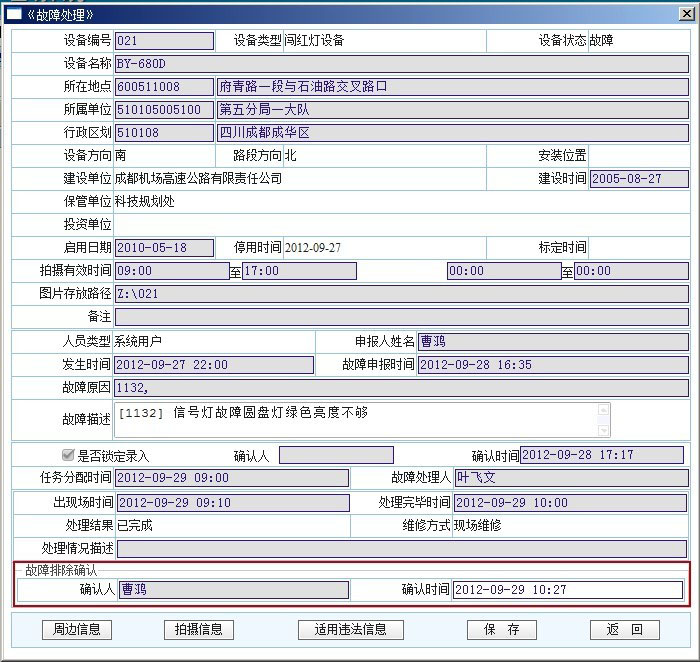
Task: Click scroll-down arrow in 故障描述 box
Action: click(603, 430)
